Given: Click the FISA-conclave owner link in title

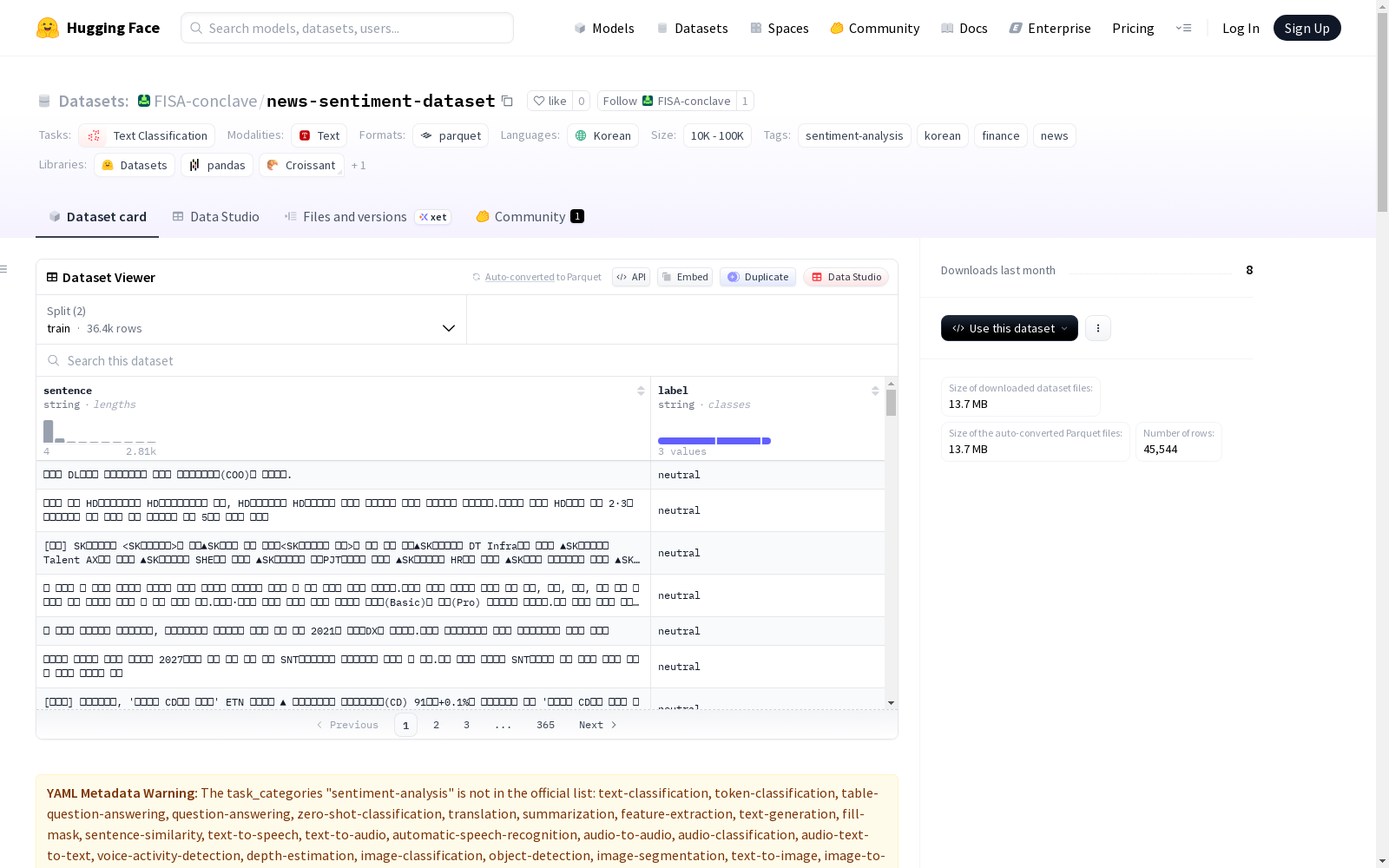Looking at the screenshot, I should coord(205,101).
